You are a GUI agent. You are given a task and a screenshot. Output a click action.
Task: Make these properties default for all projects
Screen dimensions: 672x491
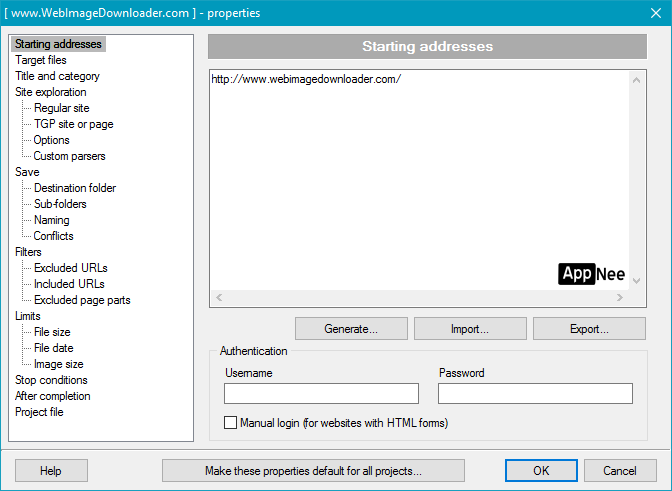click(313, 470)
